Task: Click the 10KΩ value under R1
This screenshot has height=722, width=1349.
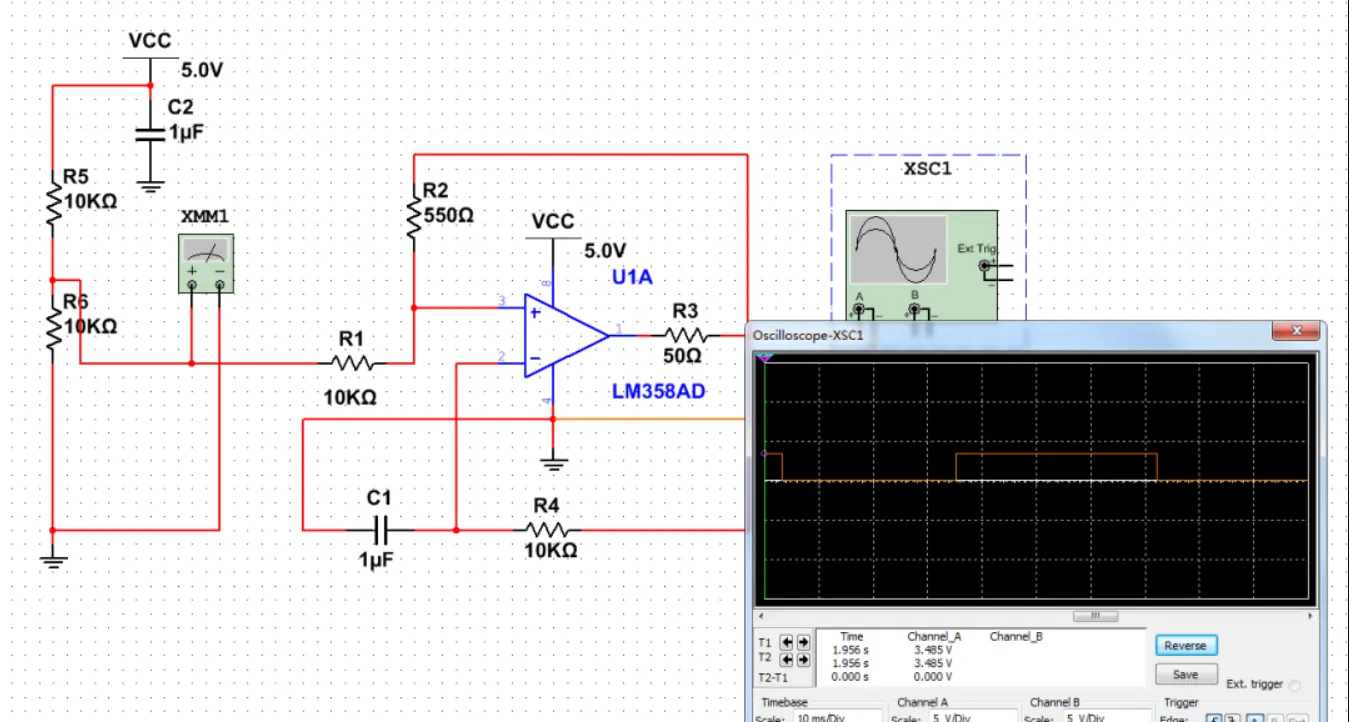Action: tap(350, 398)
